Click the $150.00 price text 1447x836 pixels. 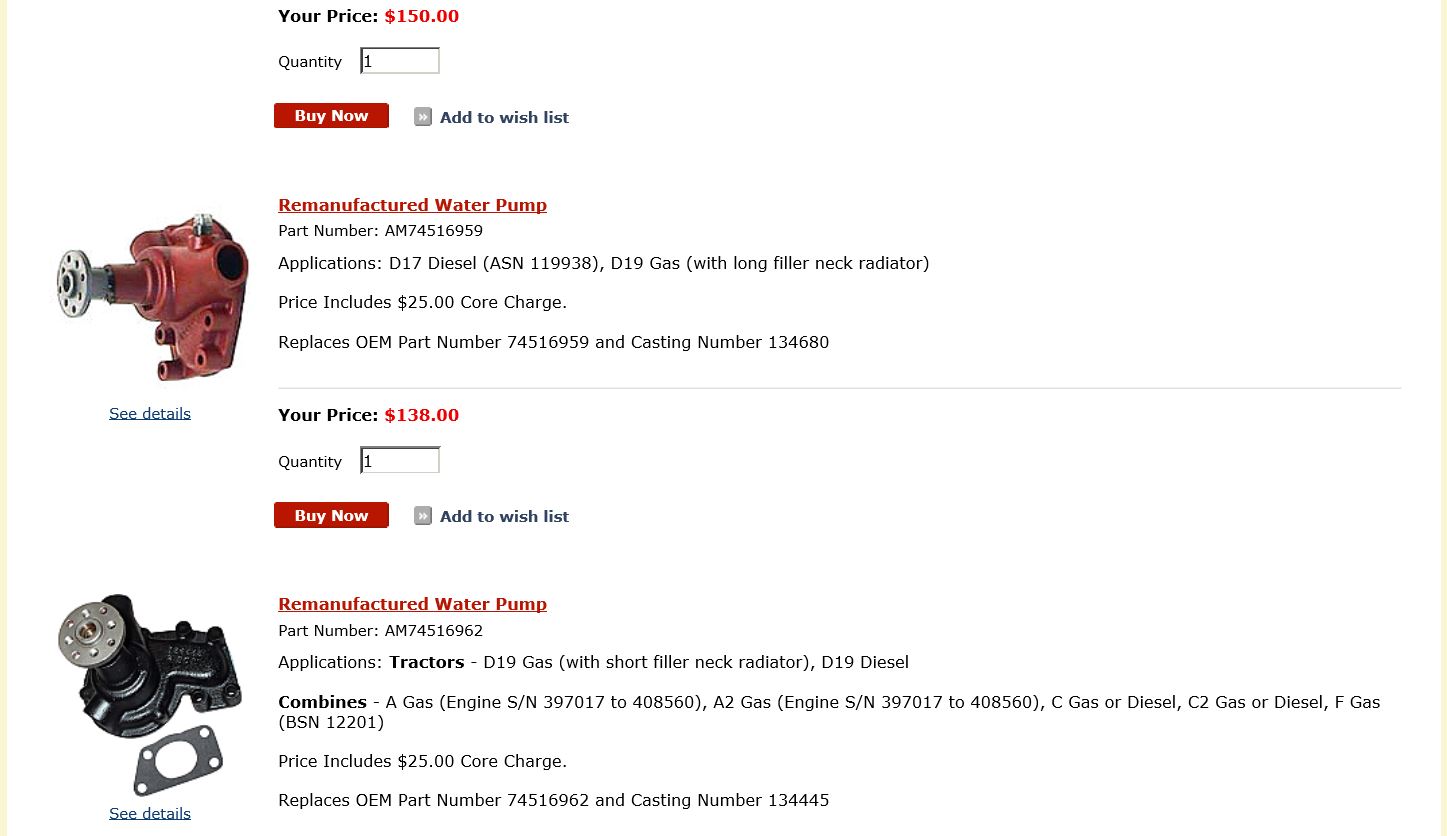point(422,16)
